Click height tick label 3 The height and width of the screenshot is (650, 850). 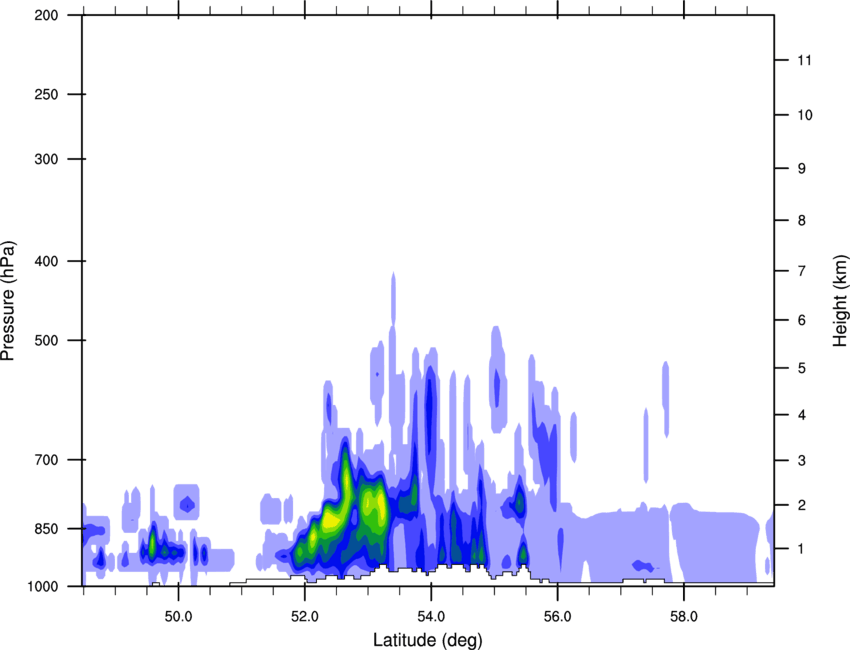tap(802, 460)
